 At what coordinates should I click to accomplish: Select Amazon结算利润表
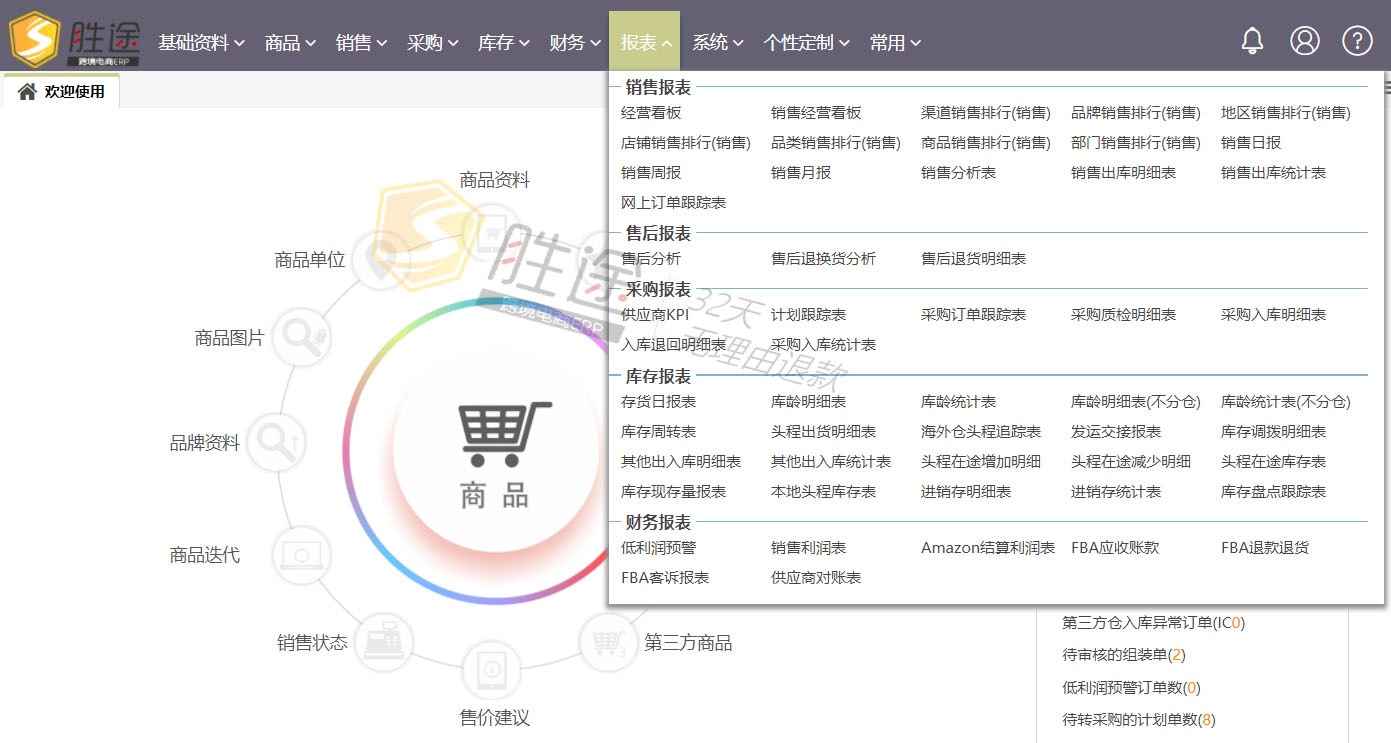[x=988, y=548]
